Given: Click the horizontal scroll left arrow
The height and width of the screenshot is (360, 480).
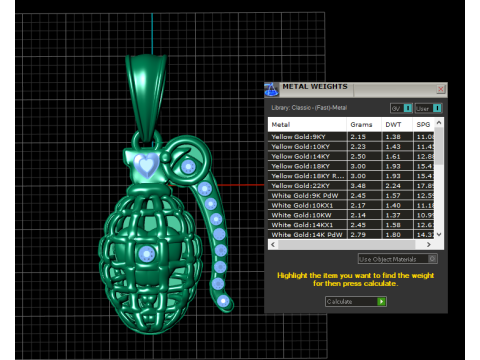Looking at the screenshot, I should 273,245.
